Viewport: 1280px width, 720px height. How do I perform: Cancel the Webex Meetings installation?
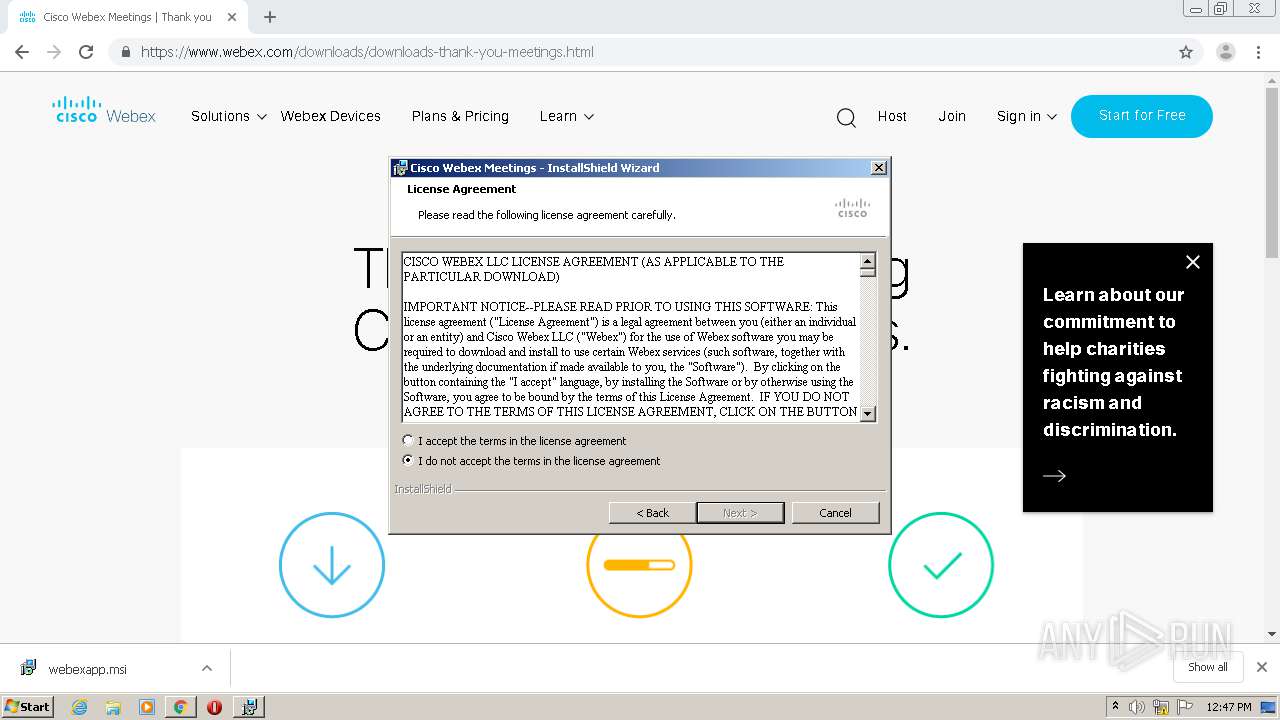pos(835,512)
